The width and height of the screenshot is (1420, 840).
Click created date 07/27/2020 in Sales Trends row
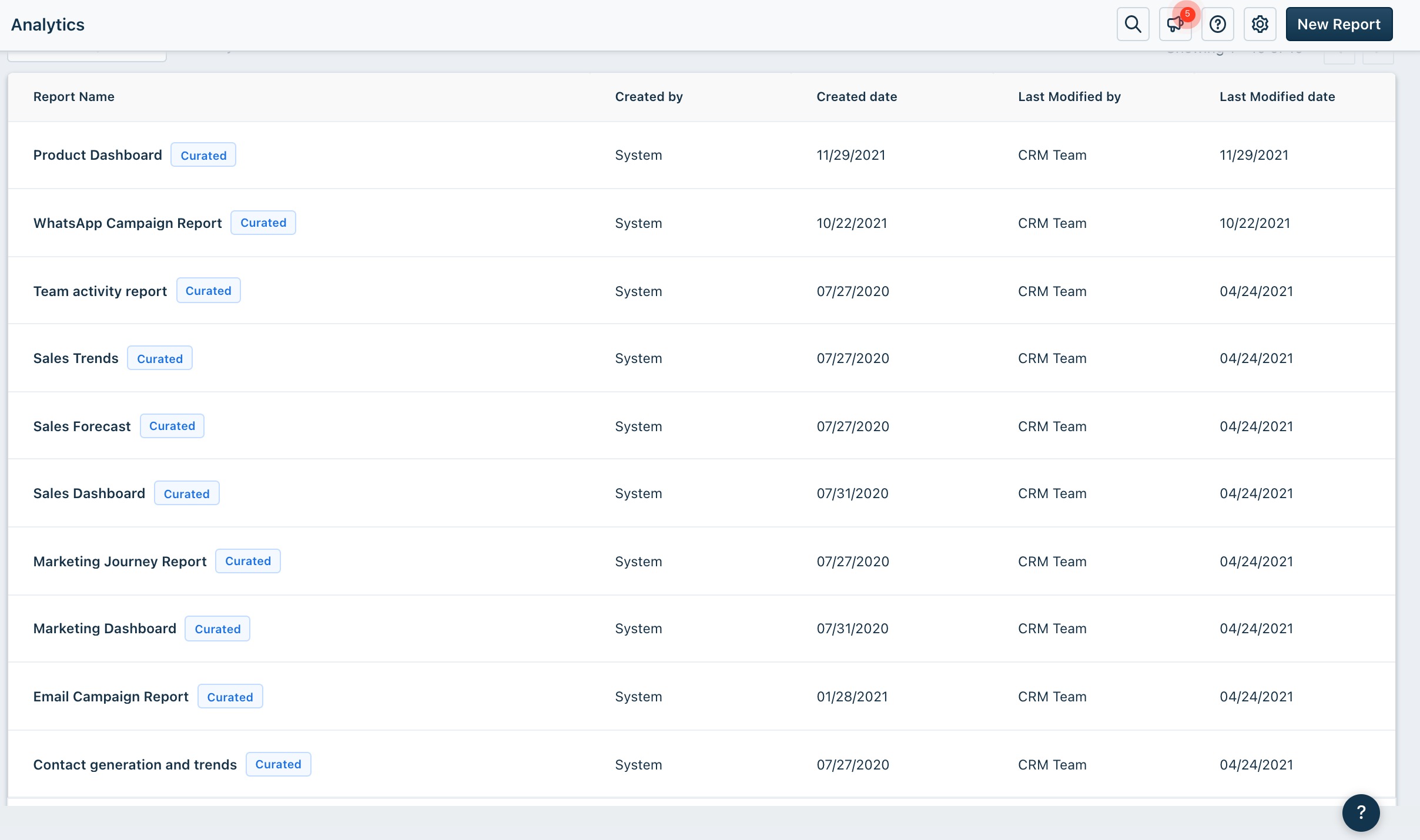pyautogui.click(x=853, y=358)
